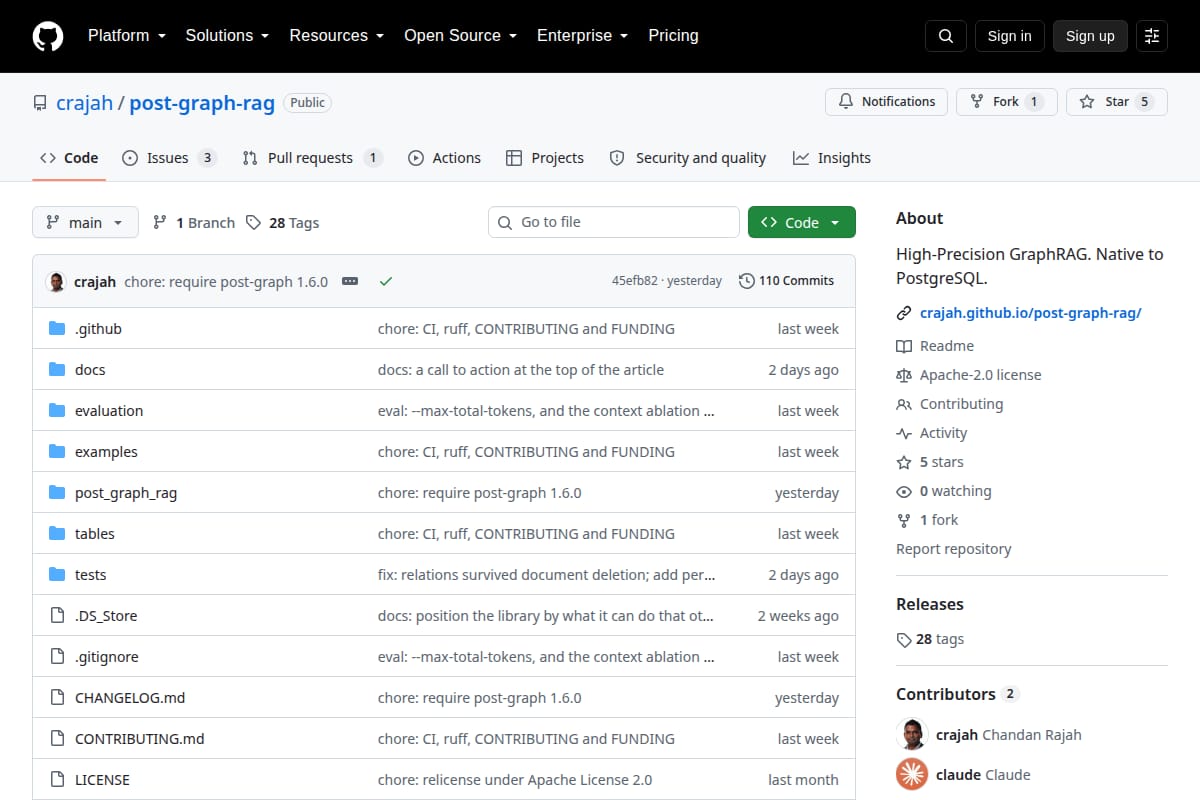Open the Apache-2.0 license link
1200x800 pixels.
pos(981,375)
